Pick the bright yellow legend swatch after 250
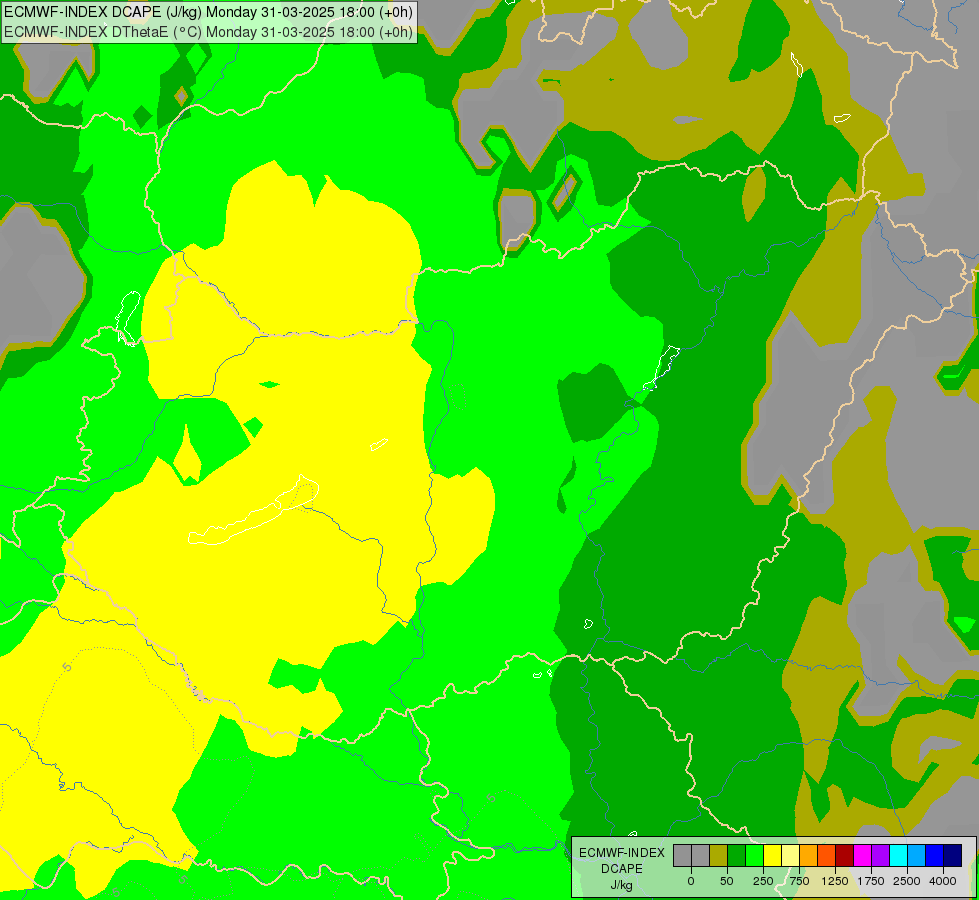The width and height of the screenshot is (979, 900). [x=772, y=856]
